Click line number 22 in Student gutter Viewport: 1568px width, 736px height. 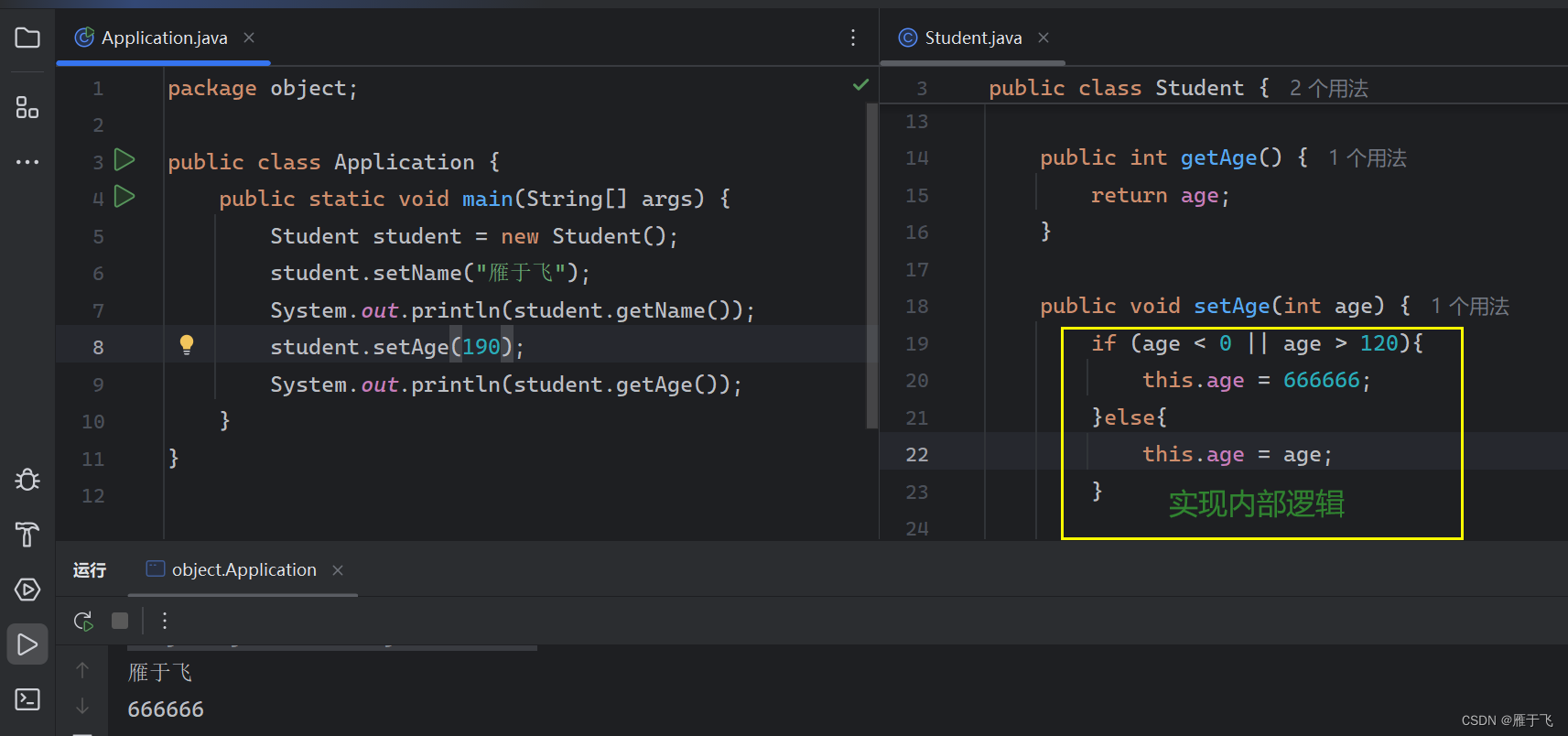point(917,455)
